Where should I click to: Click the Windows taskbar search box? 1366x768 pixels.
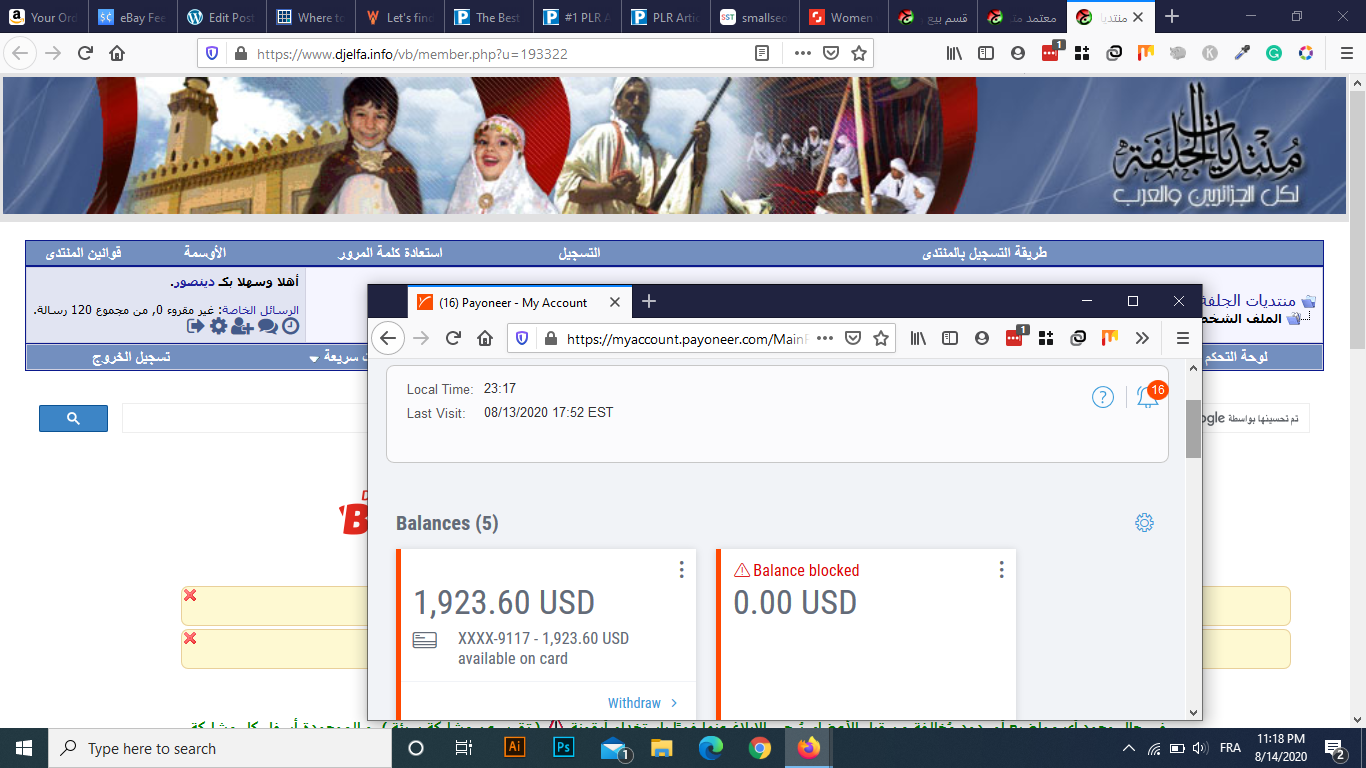coord(221,748)
